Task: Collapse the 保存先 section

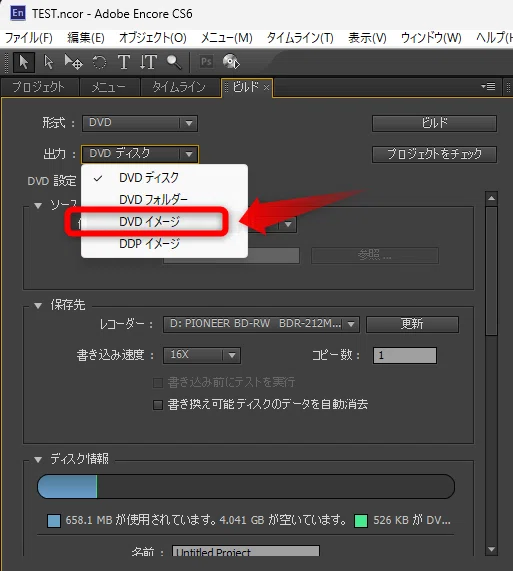Action: click(x=38, y=306)
